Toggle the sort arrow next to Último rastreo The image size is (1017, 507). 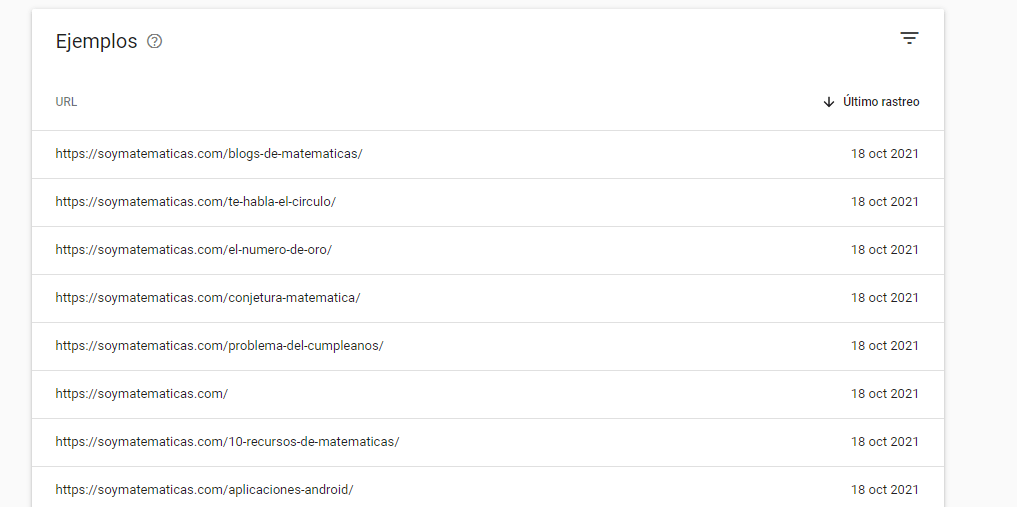click(828, 102)
